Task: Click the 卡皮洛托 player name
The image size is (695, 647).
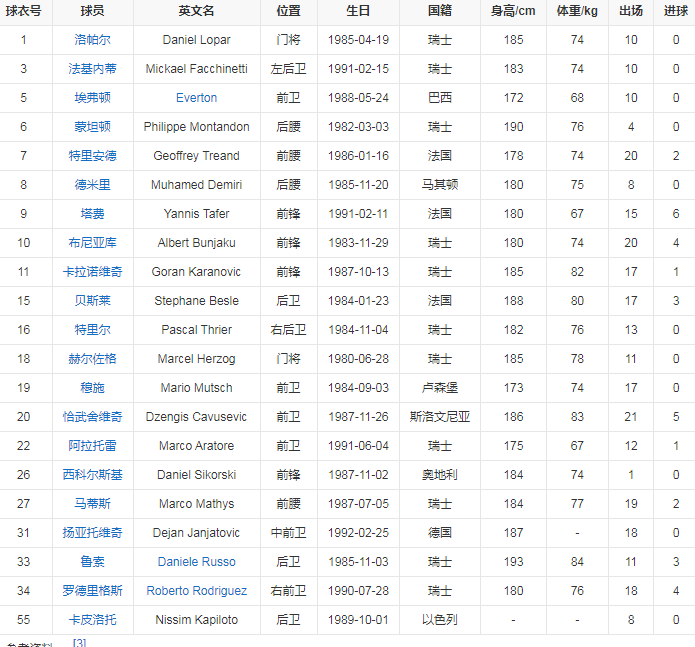Action: pos(92,620)
